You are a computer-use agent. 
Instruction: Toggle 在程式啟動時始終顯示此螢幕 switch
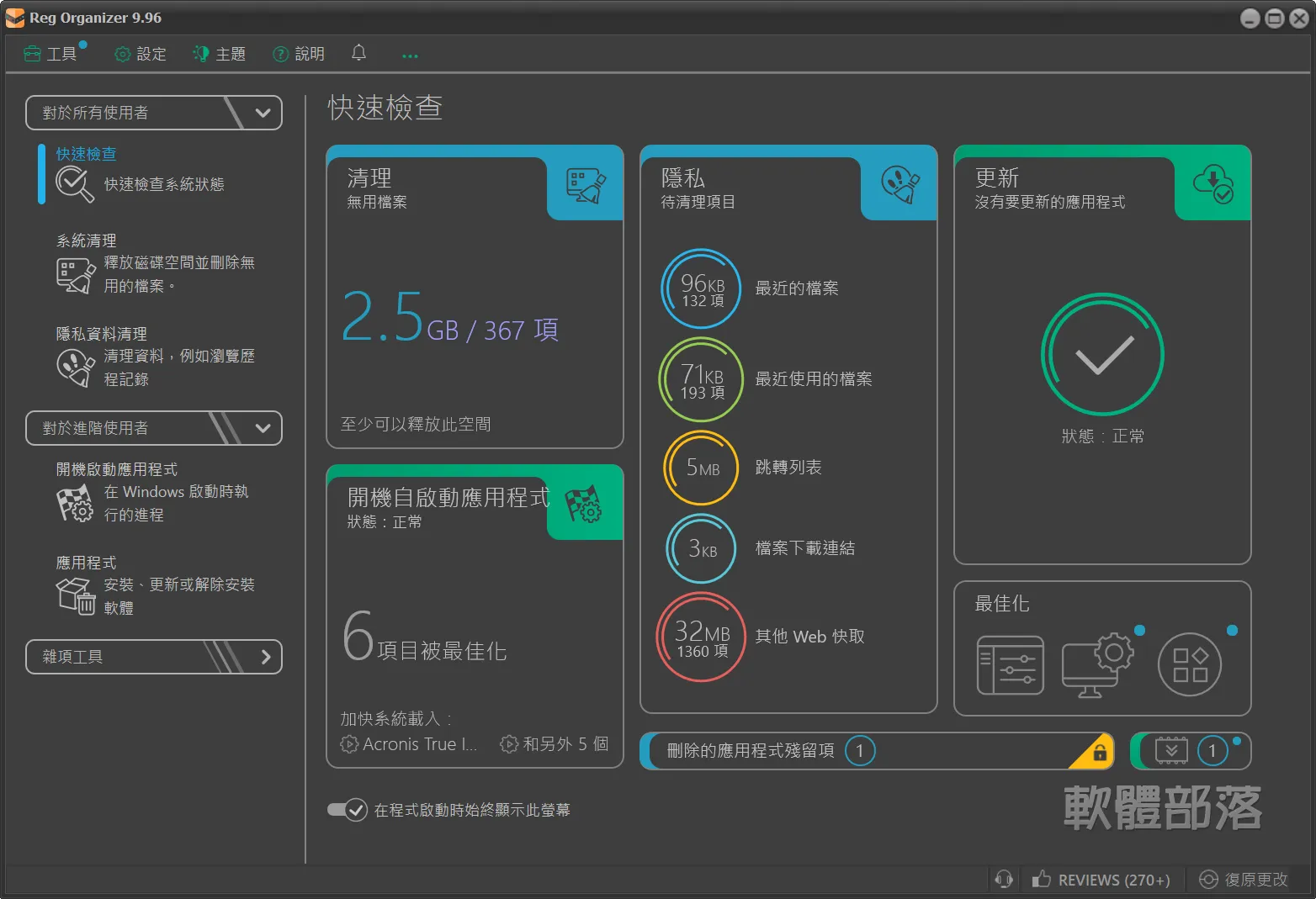(348, 810)
